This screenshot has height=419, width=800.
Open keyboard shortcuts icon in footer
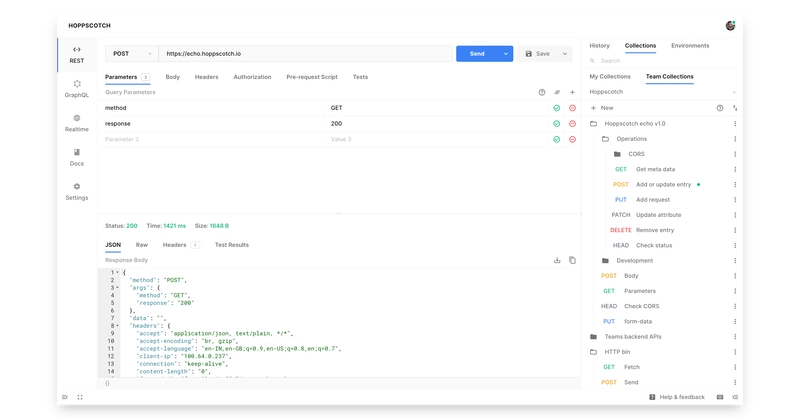pos(720,397)
